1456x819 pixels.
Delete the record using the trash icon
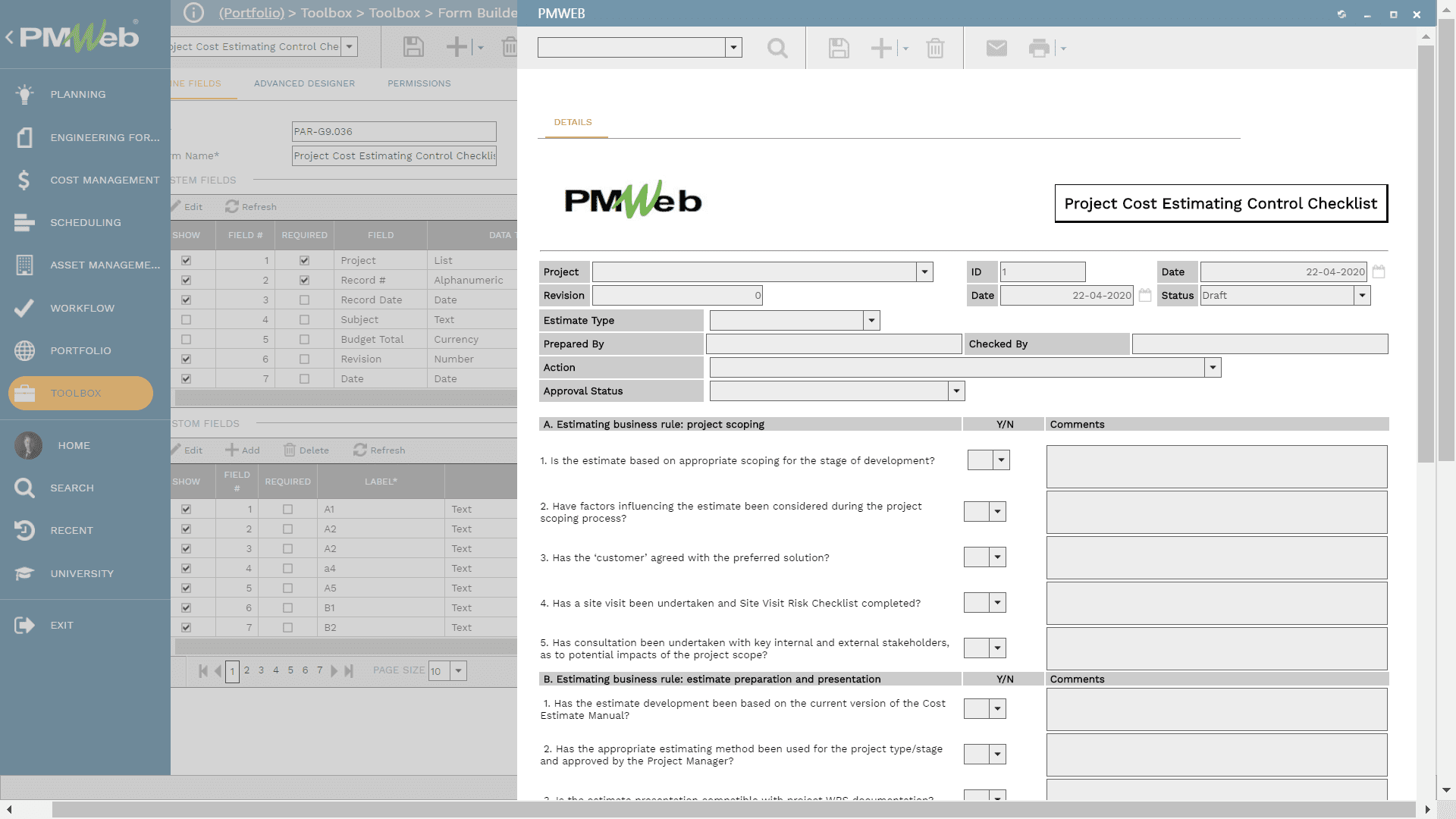pyautogui.click(x=935, y=48)
